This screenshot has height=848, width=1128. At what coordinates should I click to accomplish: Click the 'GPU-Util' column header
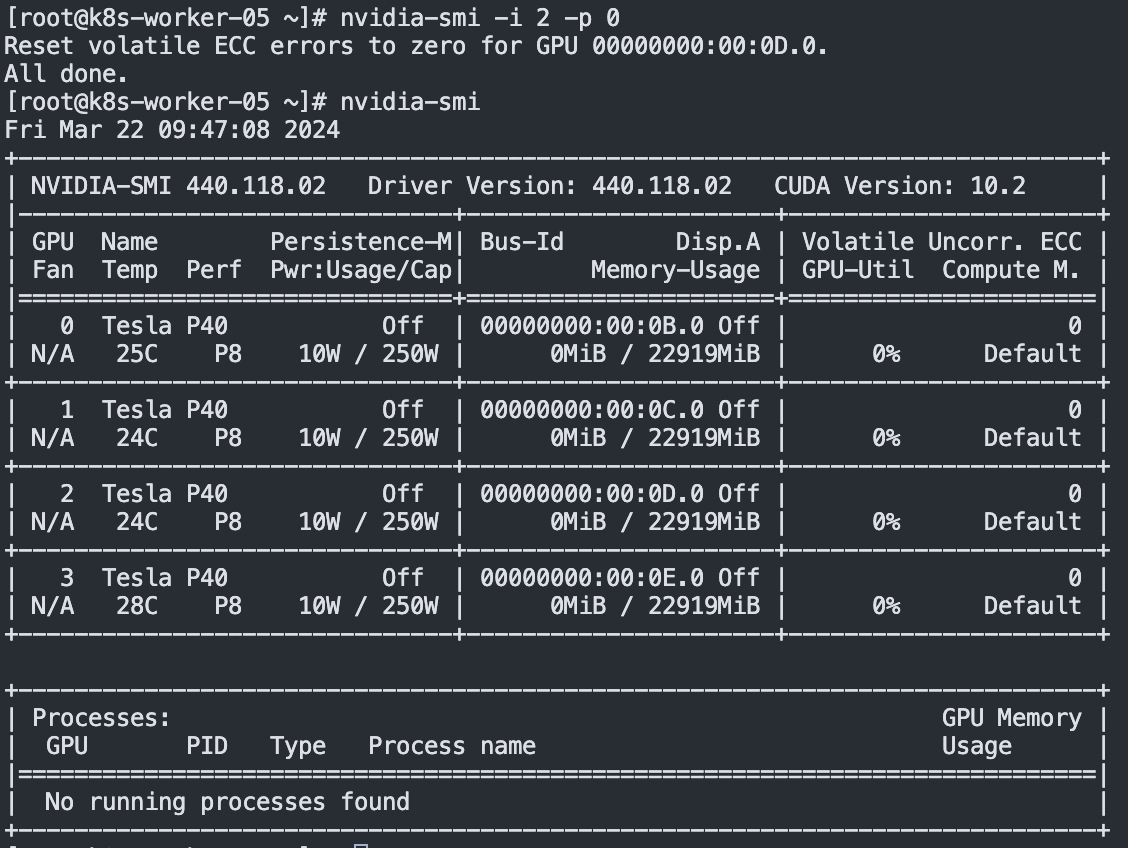[x=858, y=270]
